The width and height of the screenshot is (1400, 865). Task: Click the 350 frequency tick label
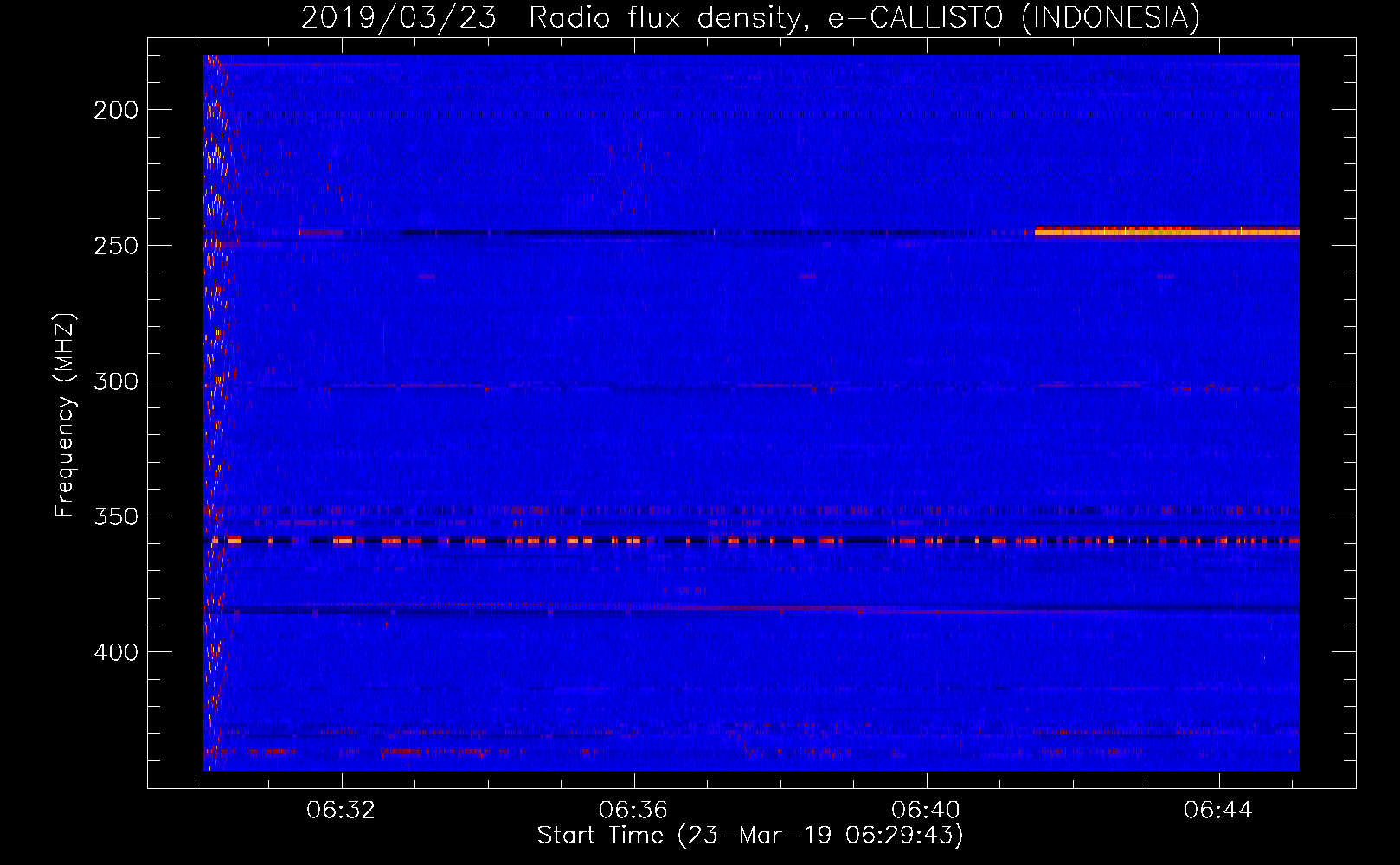(x=115, y=516)
